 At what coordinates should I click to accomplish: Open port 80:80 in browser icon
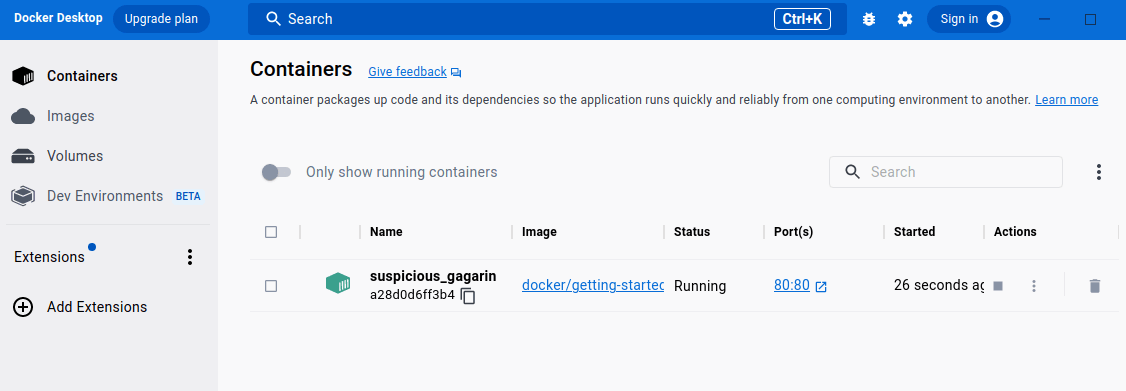(821, 287)
